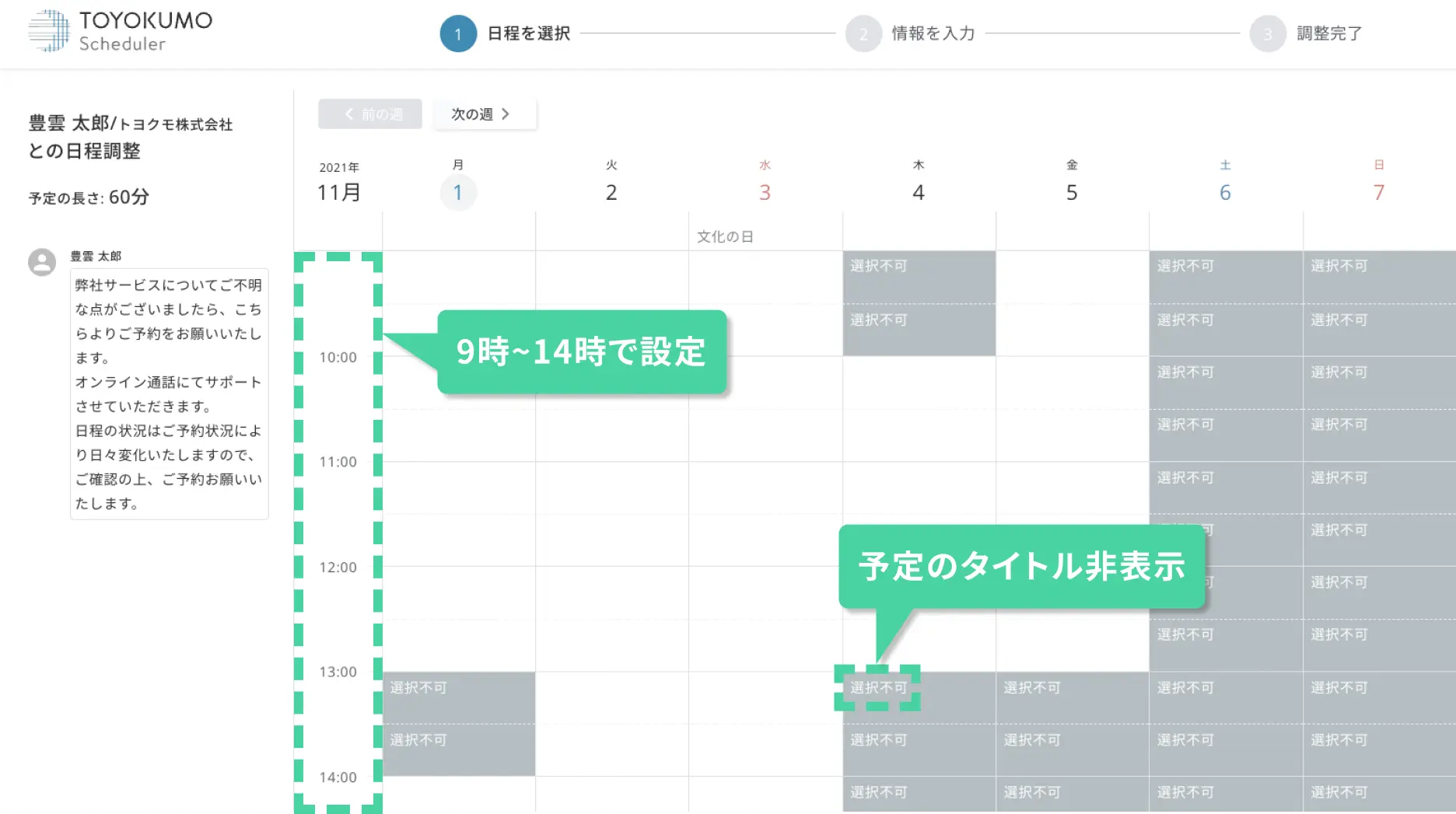Image resolution: width=1456 pixels, height=814 pixels.
Task: Click the disabled 前の週 button
Action: 370,114
